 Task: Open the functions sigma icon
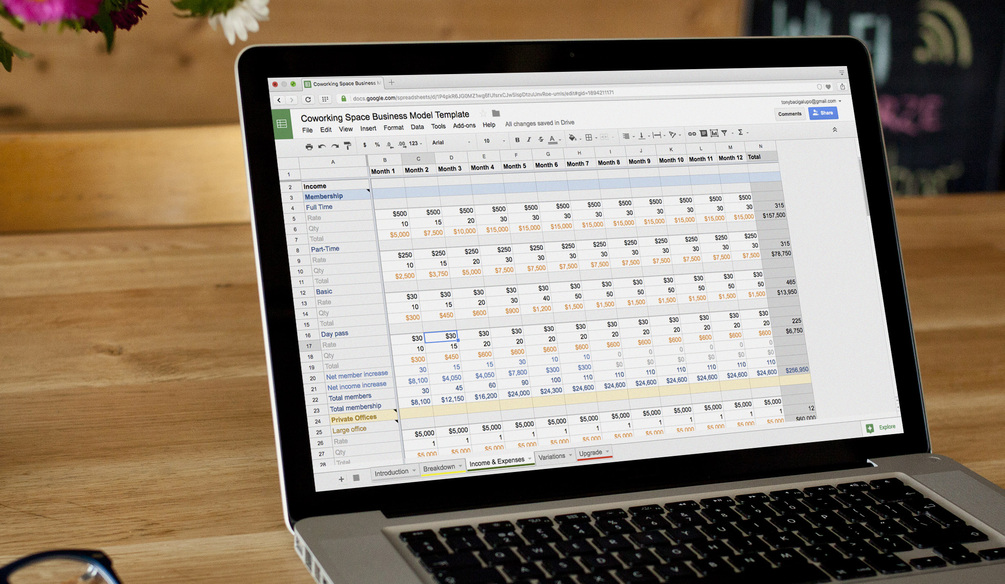tap(740, 132)
